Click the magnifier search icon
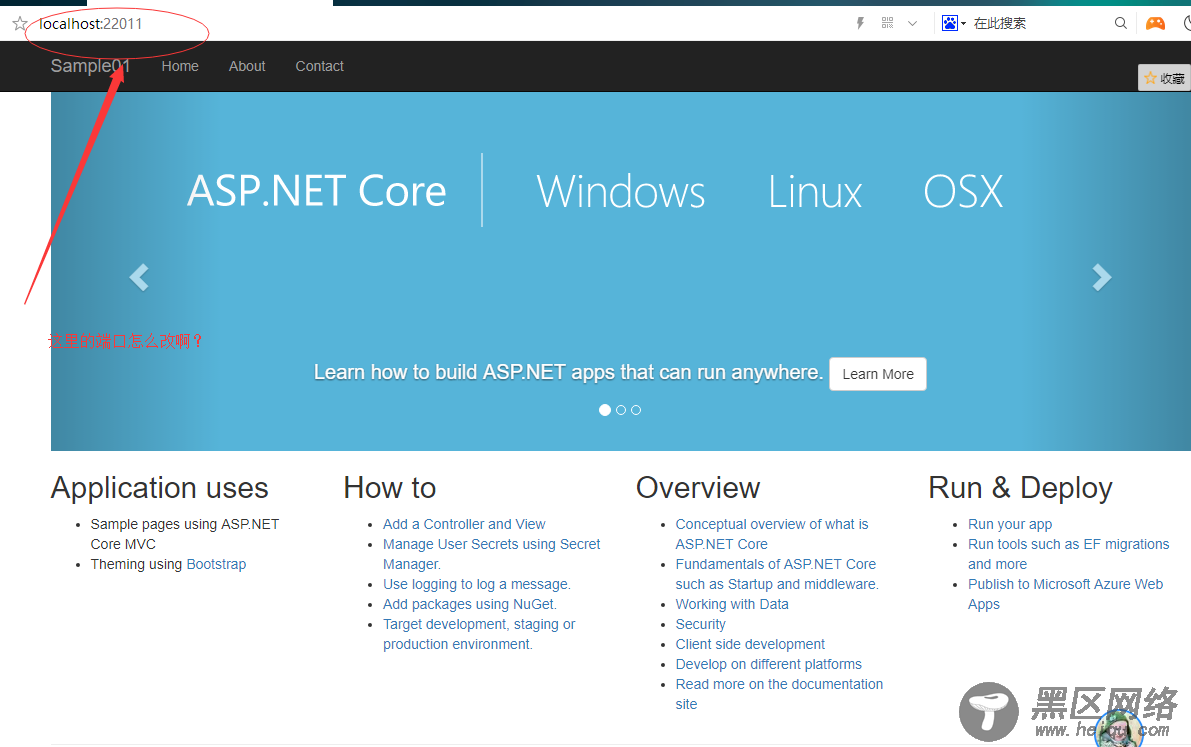This screenshot has height=747, width=1191. tap(1120, 23)
